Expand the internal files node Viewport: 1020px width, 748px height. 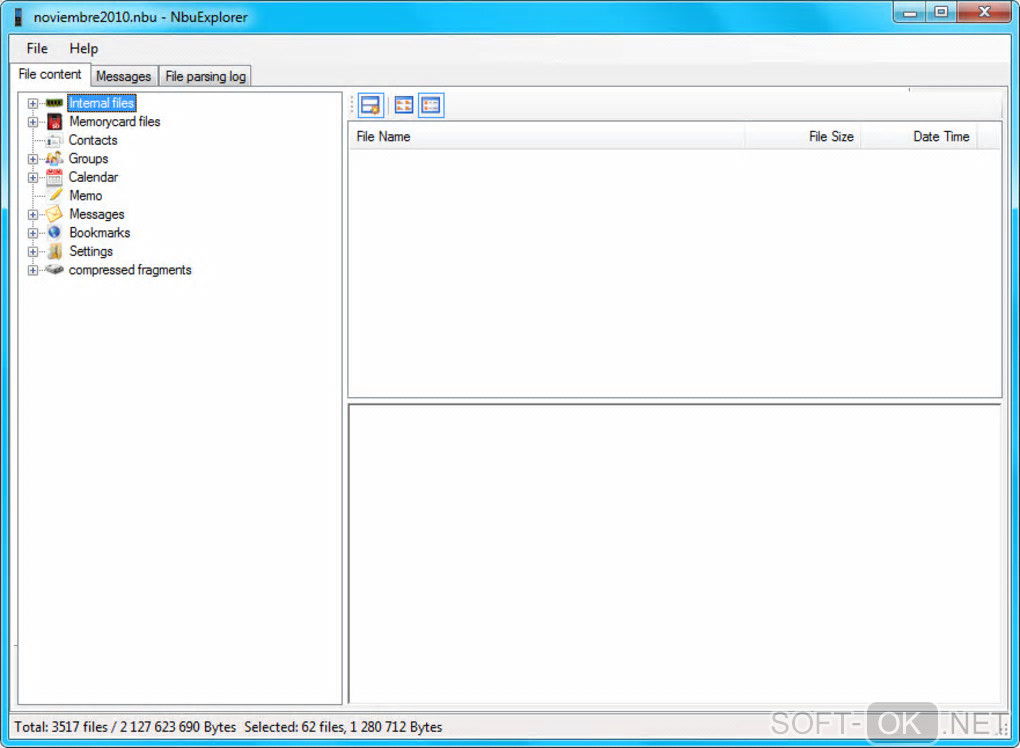pyautogui.click(x=33, y=103)
